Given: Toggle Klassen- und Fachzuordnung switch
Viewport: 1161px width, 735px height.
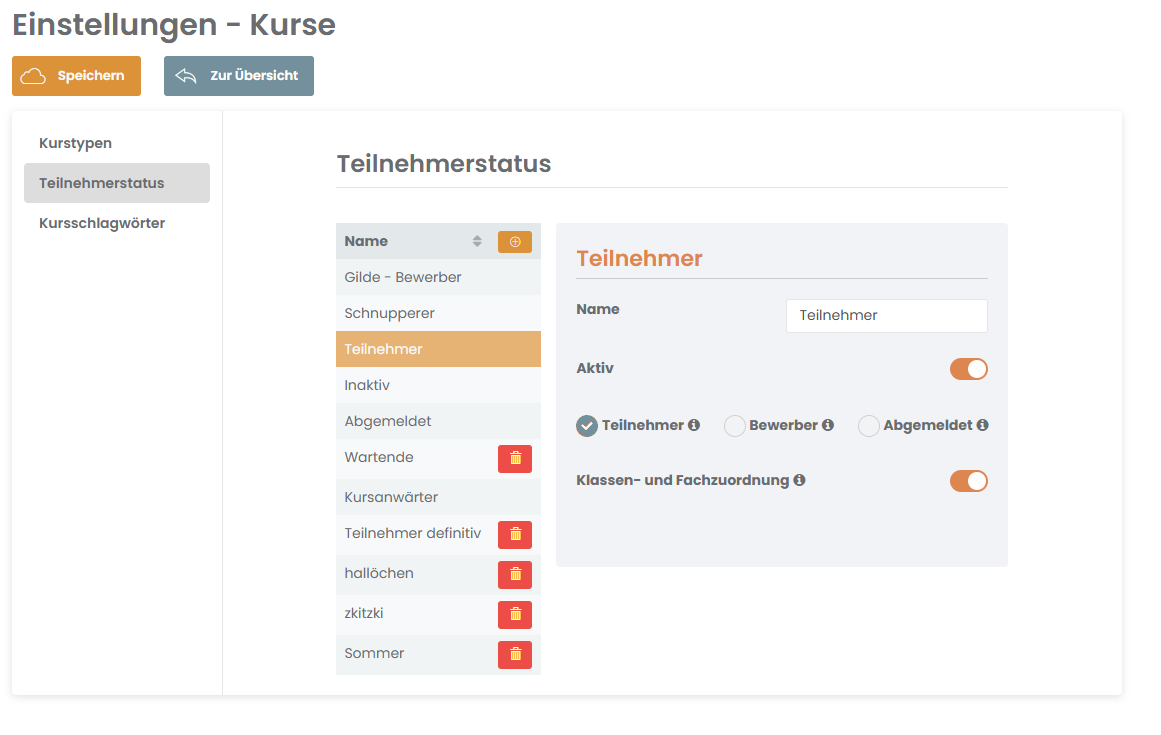Looking at the screenshot, I should pyautogui.click(x=968, y=480).
